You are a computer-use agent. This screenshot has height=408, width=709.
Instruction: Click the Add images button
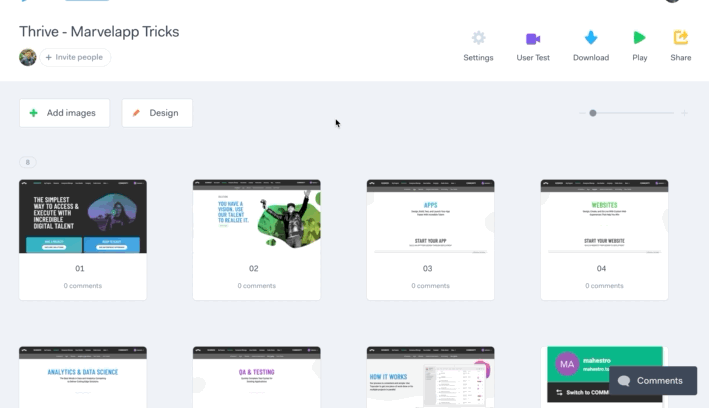pyautogui.click(x=64, y=113)
